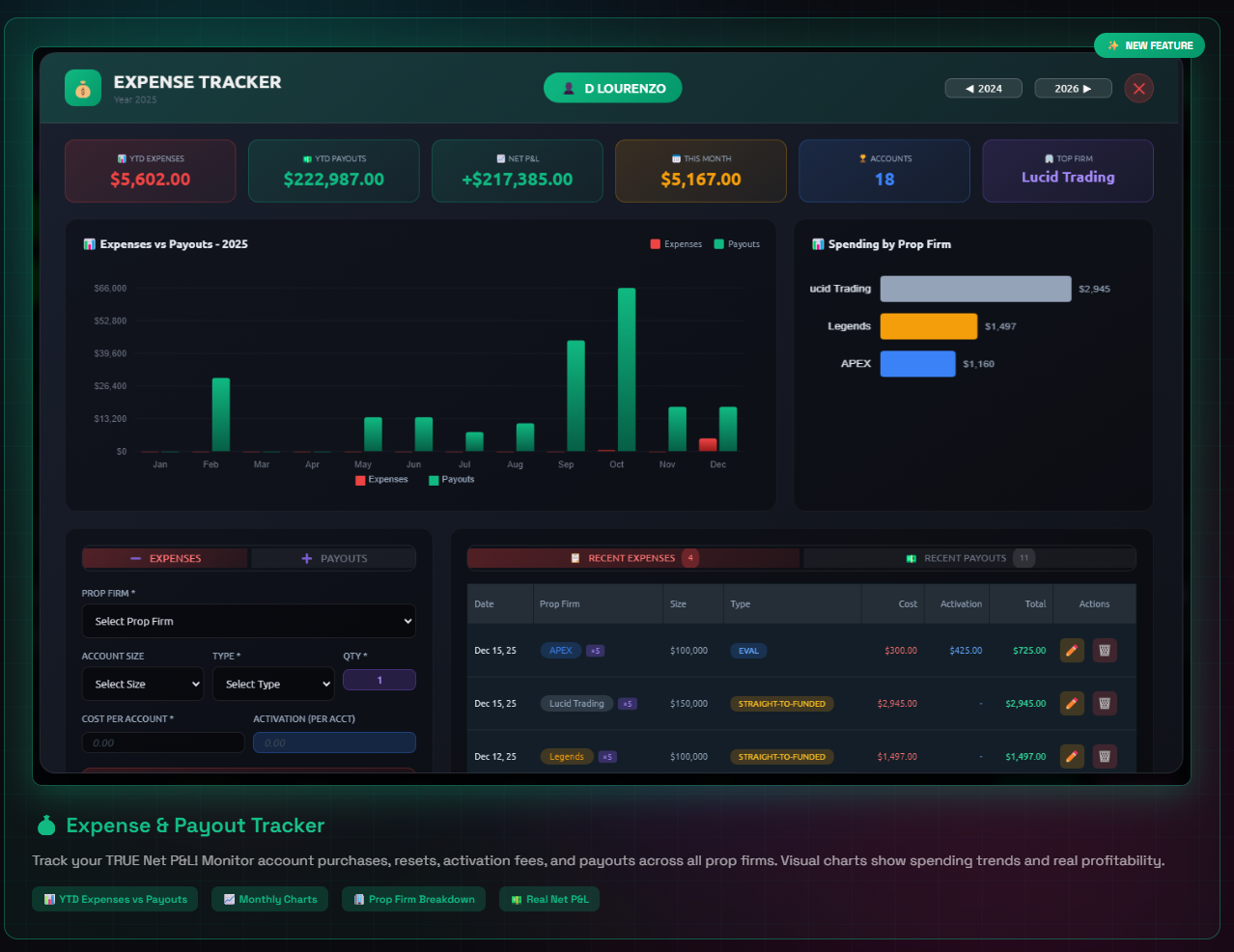Image resolution: width=1234 pixels, height=952 pixels.
Task: Click the QTY input field
Action: [379, 680]
